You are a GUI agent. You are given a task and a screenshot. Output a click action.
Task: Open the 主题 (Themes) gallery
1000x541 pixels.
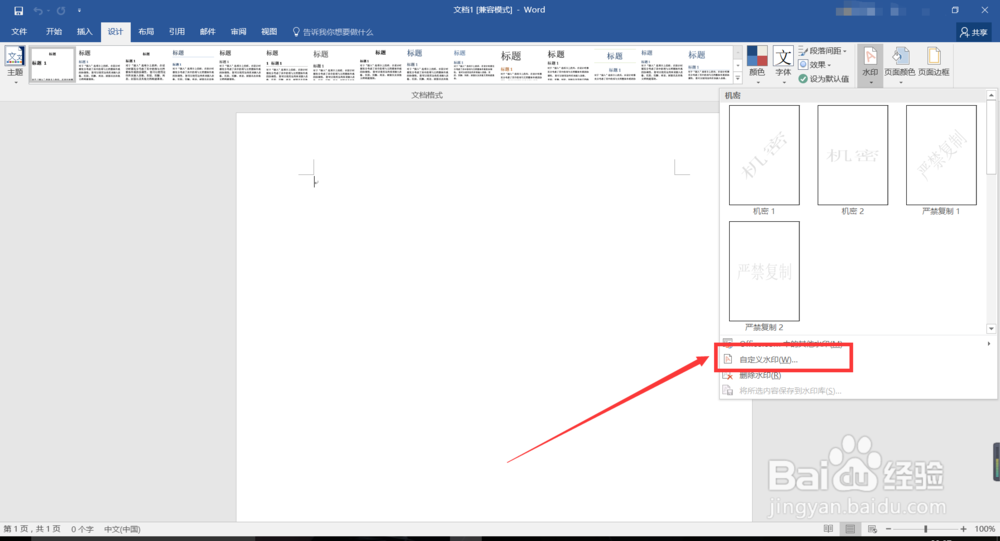coord(15,64)
